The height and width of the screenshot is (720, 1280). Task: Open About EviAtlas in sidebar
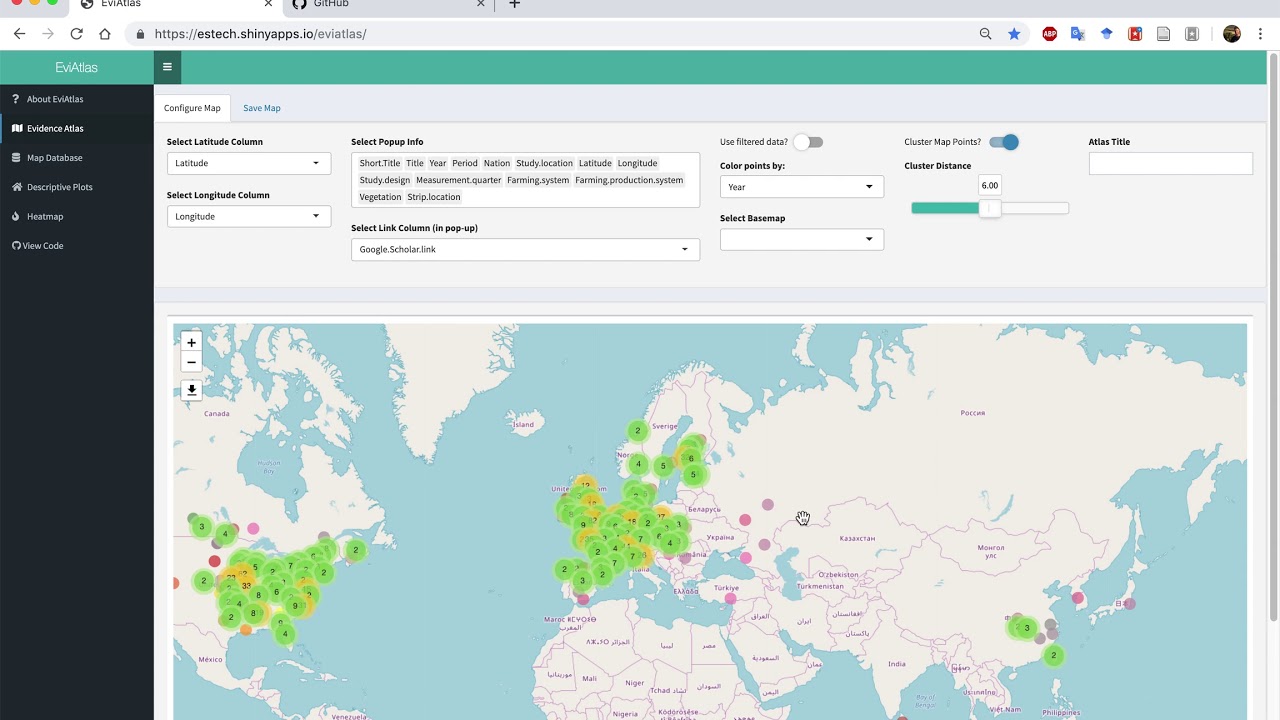[77, 99]
